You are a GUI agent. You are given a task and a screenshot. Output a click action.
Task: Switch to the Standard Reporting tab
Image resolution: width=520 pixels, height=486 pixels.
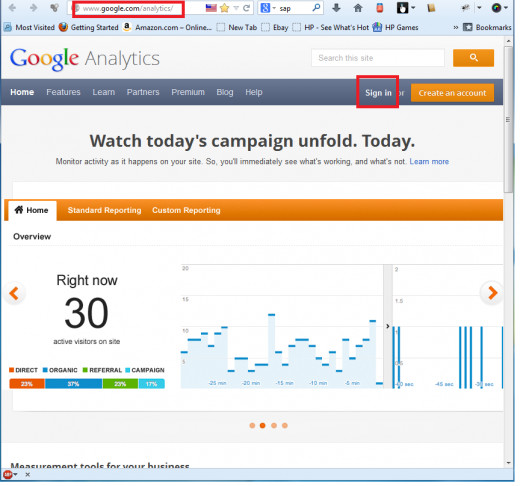pos(104,210)
